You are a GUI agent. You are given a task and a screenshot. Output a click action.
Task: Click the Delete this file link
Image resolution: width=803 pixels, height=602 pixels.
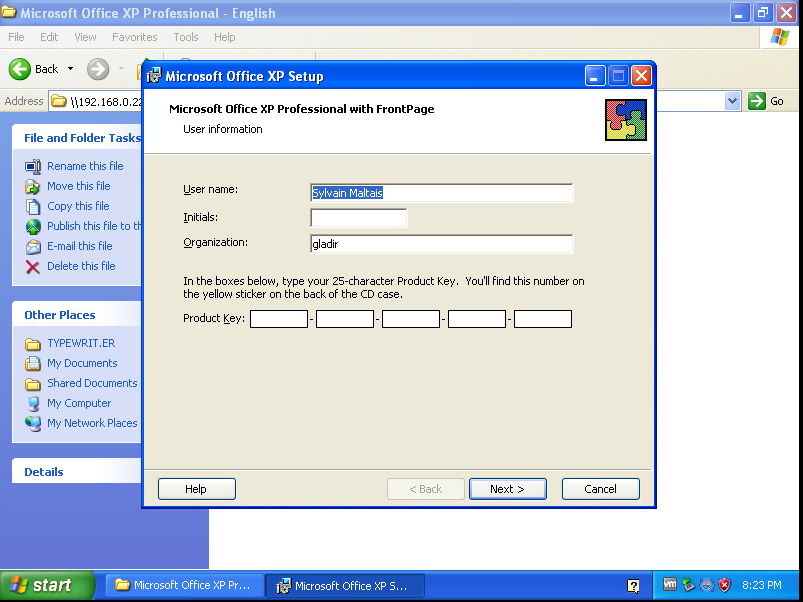(x=81, y=266)
